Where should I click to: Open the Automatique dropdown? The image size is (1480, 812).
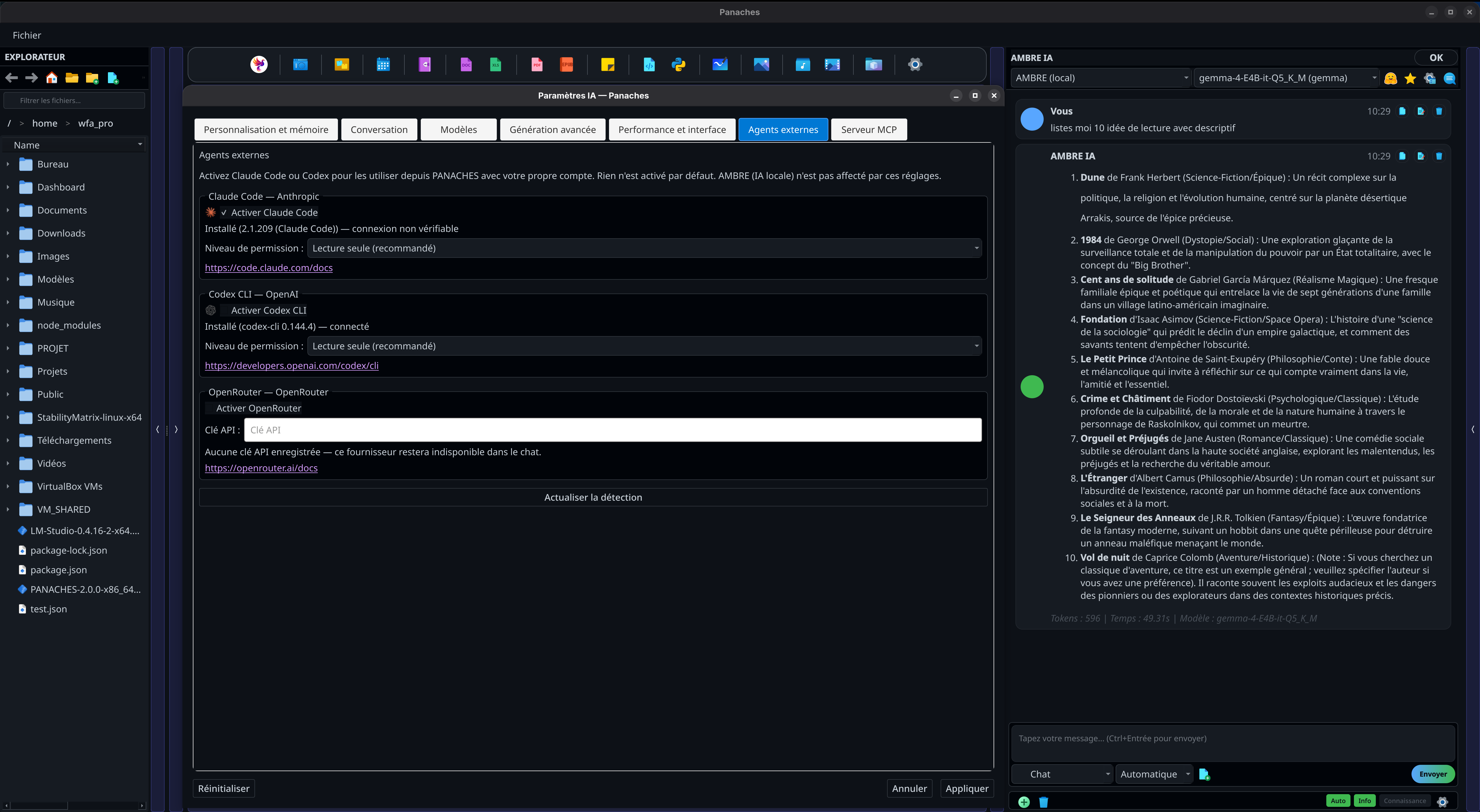coord(1154,774)
